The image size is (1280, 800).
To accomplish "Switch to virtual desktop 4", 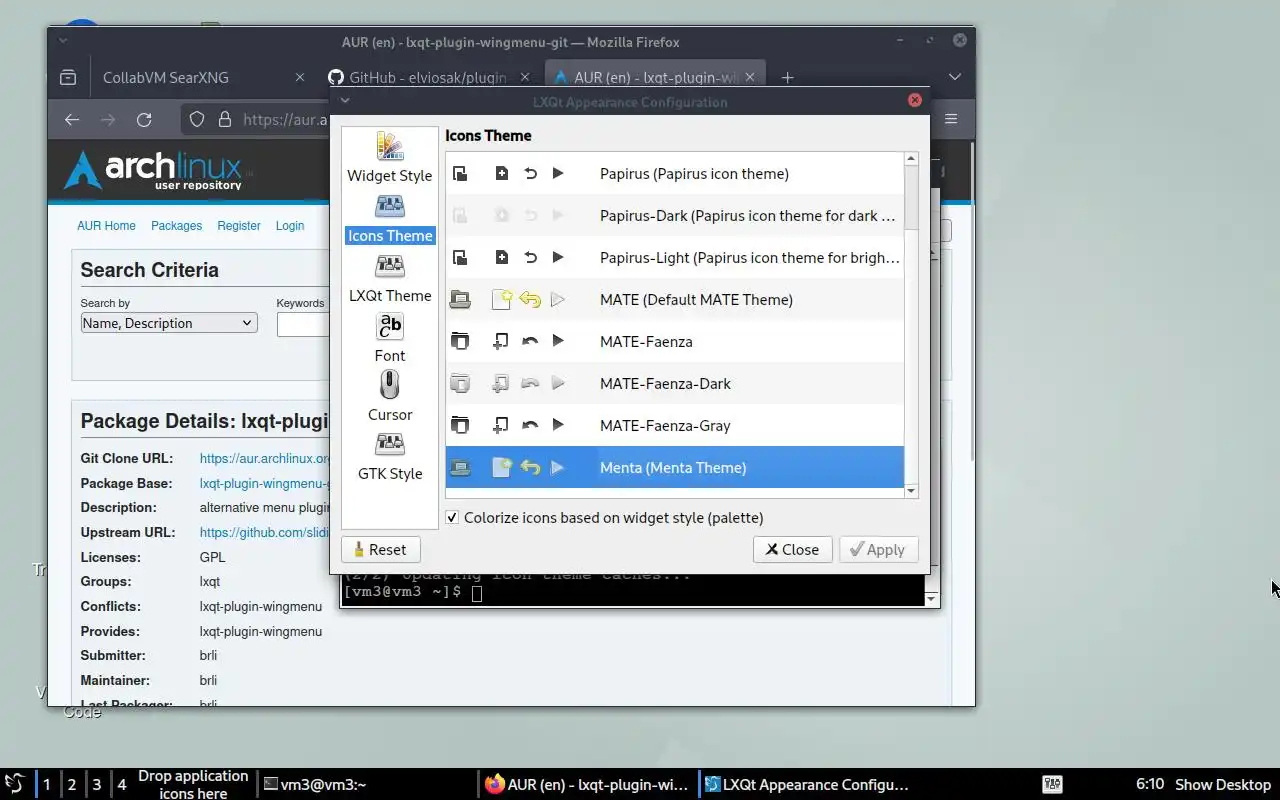I will [x=122, y=784].
